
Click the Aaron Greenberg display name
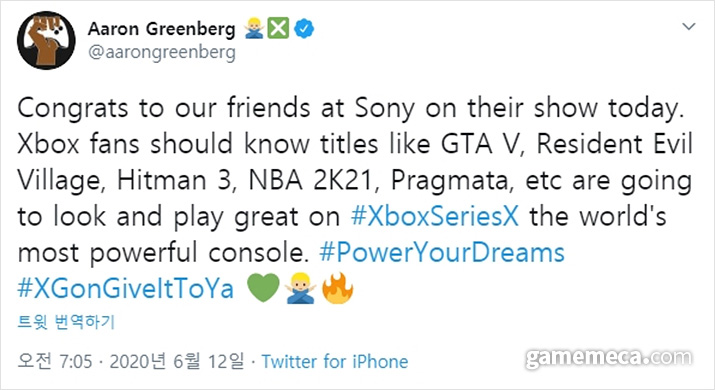pos(161,29)
